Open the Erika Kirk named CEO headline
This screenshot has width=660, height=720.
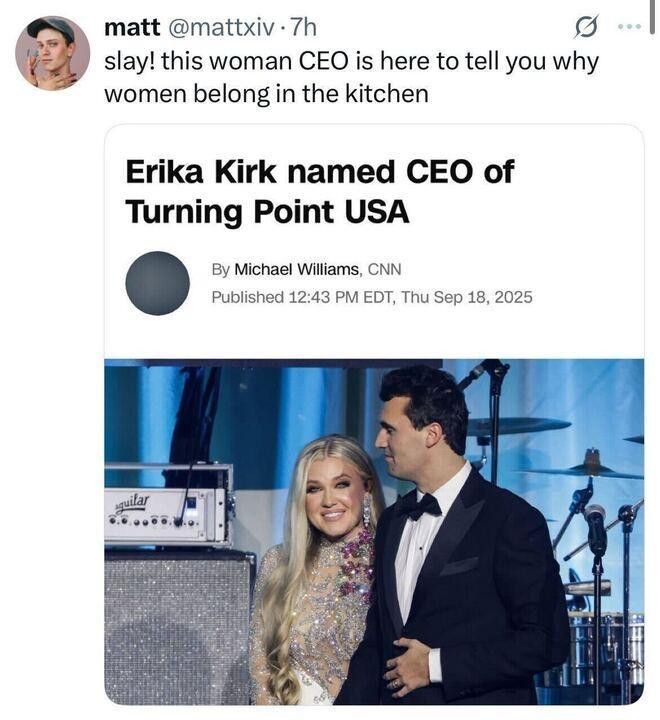coord(320,191)
